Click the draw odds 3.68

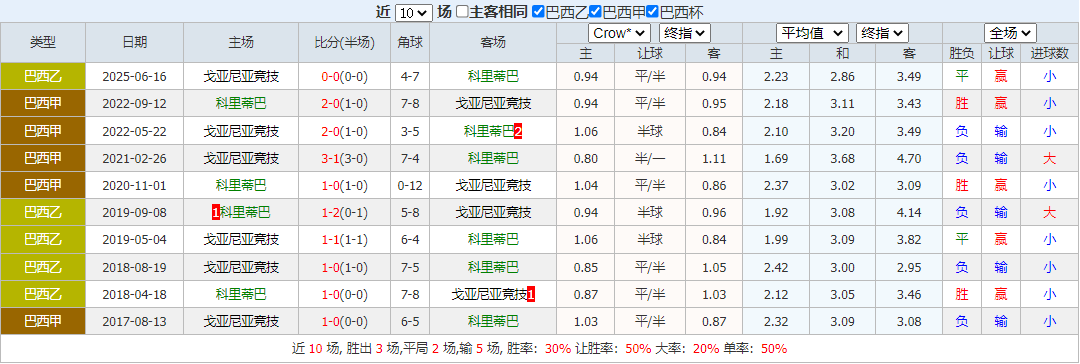[842, 159]
